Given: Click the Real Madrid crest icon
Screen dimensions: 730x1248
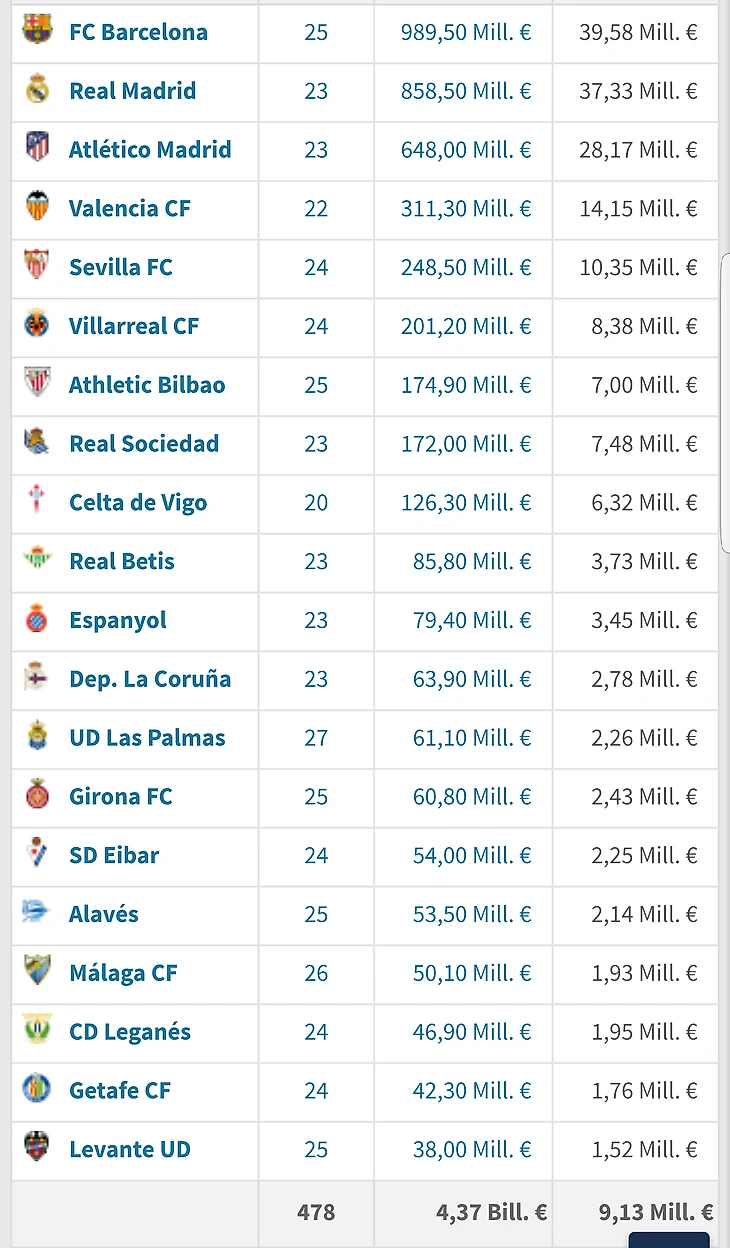Looking at the screenshot, I should pyautogui.click(x=37, y=90).
